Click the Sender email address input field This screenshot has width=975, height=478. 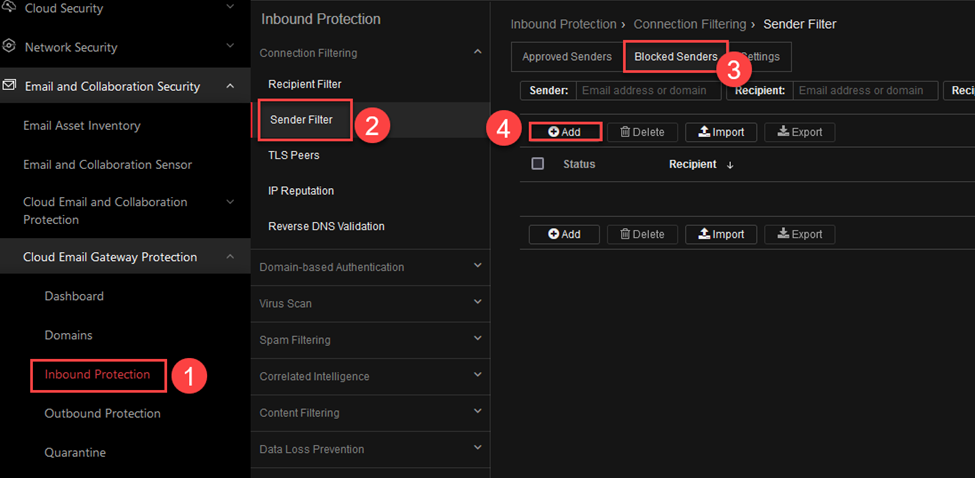click(x=649, y=90)
